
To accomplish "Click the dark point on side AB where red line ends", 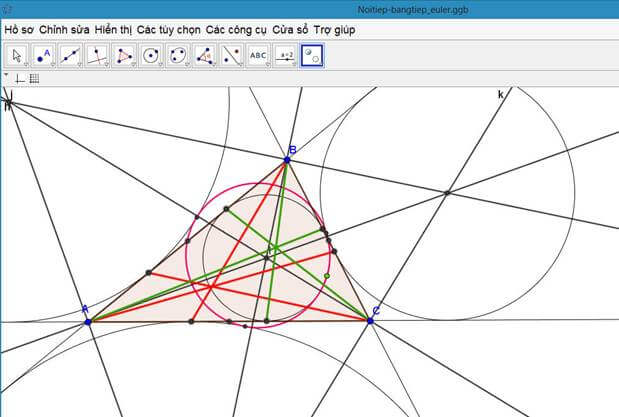I will pos(148,272).
